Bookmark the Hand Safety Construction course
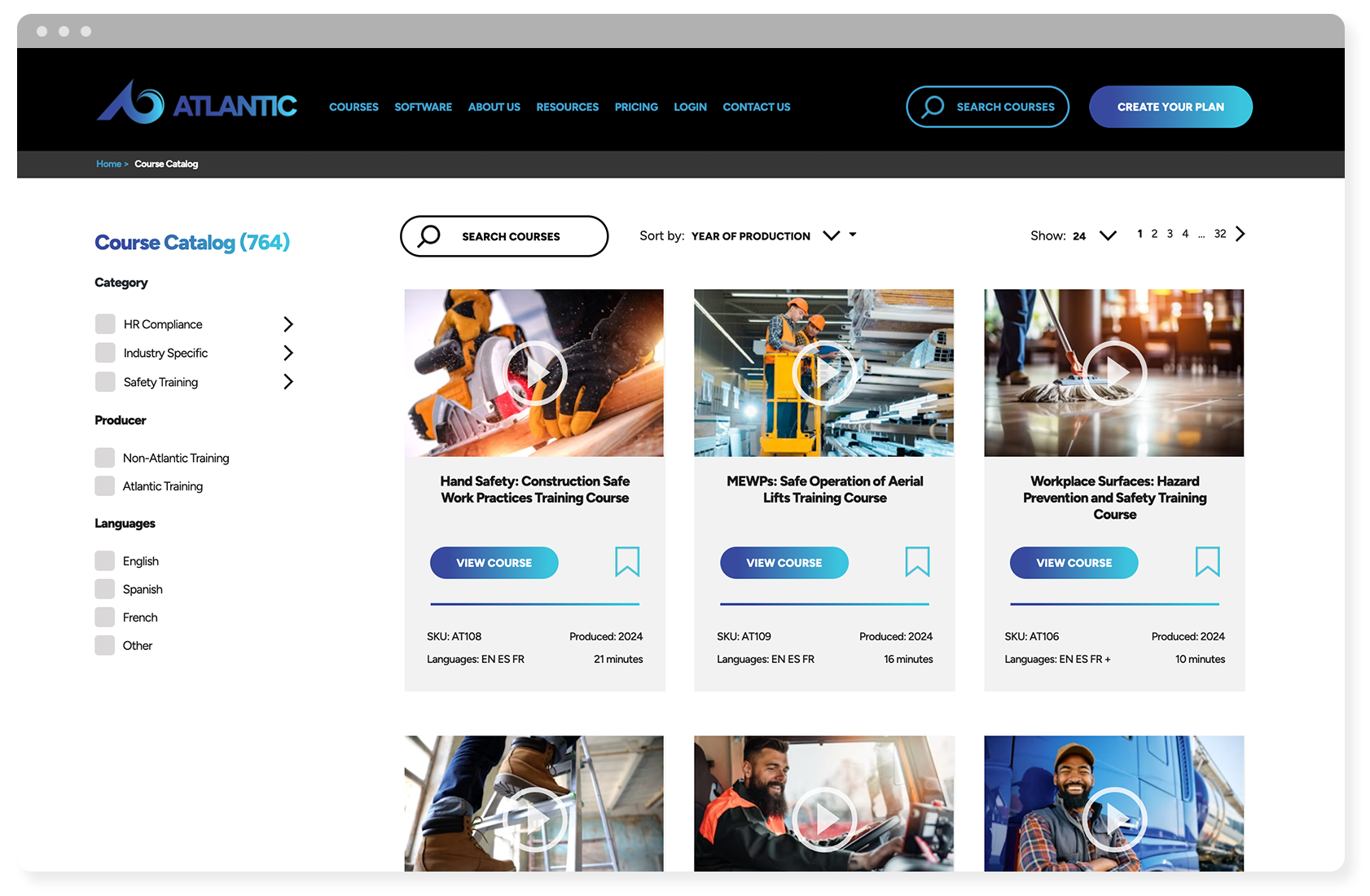 (626, 562)
